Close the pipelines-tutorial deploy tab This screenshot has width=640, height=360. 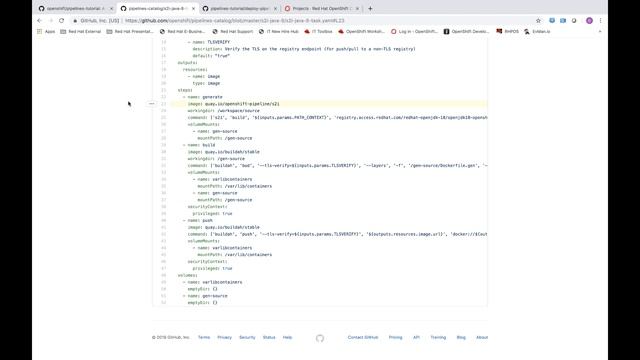click(x=275, y=9)
